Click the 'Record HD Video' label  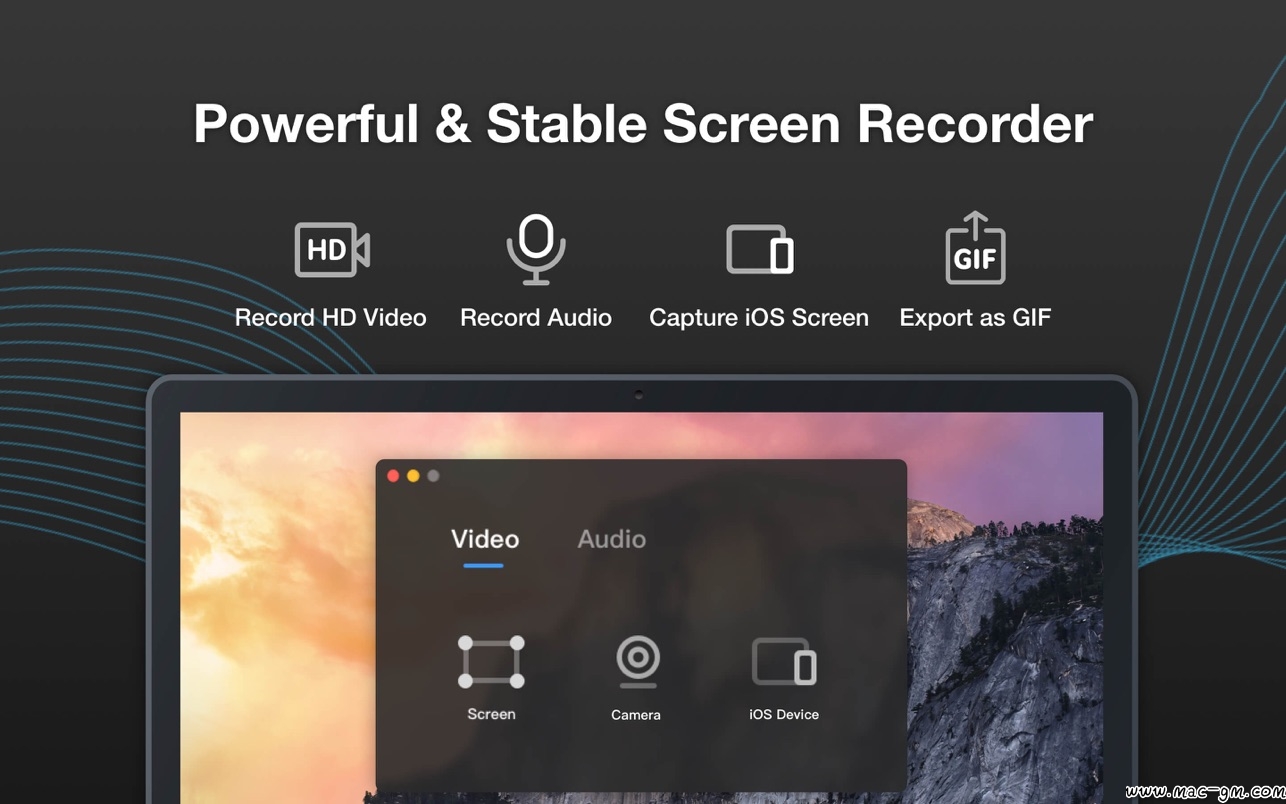pos(330,318)
